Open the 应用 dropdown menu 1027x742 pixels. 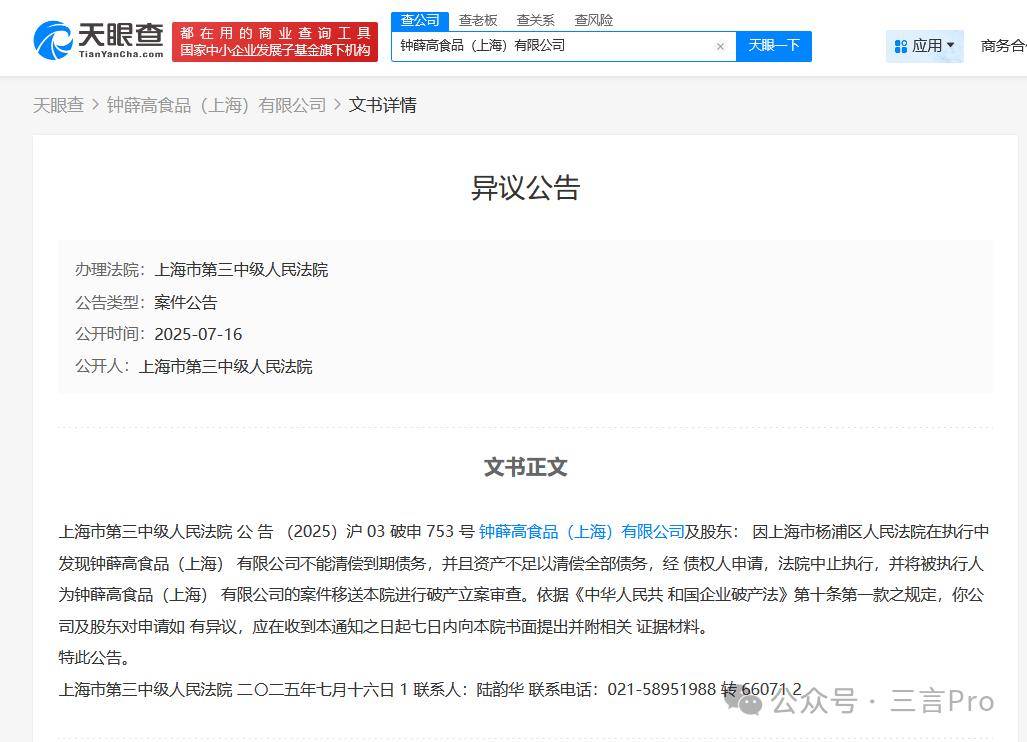pyautogui.click(x=925, y=46)
